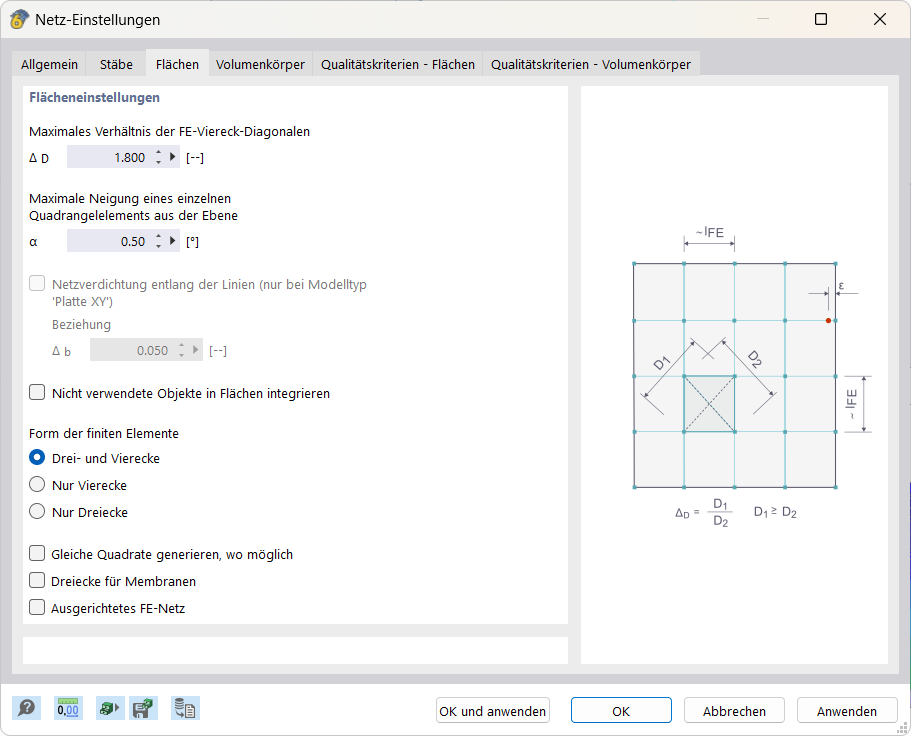The height and width of the screenshot is (736, 911).
Task: Open the options arrow beside the α field
Action: coord(171,240)
